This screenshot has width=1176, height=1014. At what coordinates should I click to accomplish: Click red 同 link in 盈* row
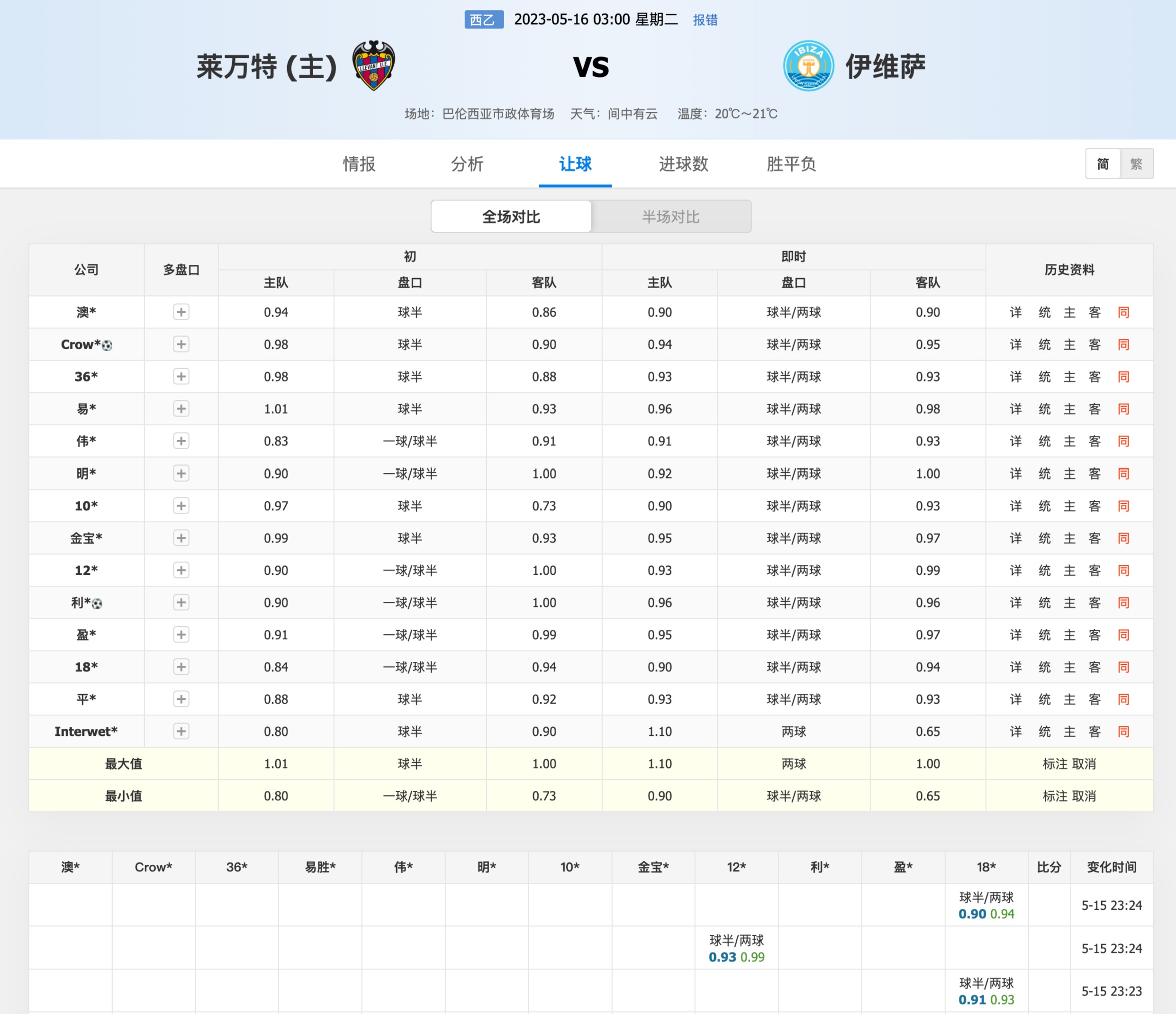point(1123,635)
